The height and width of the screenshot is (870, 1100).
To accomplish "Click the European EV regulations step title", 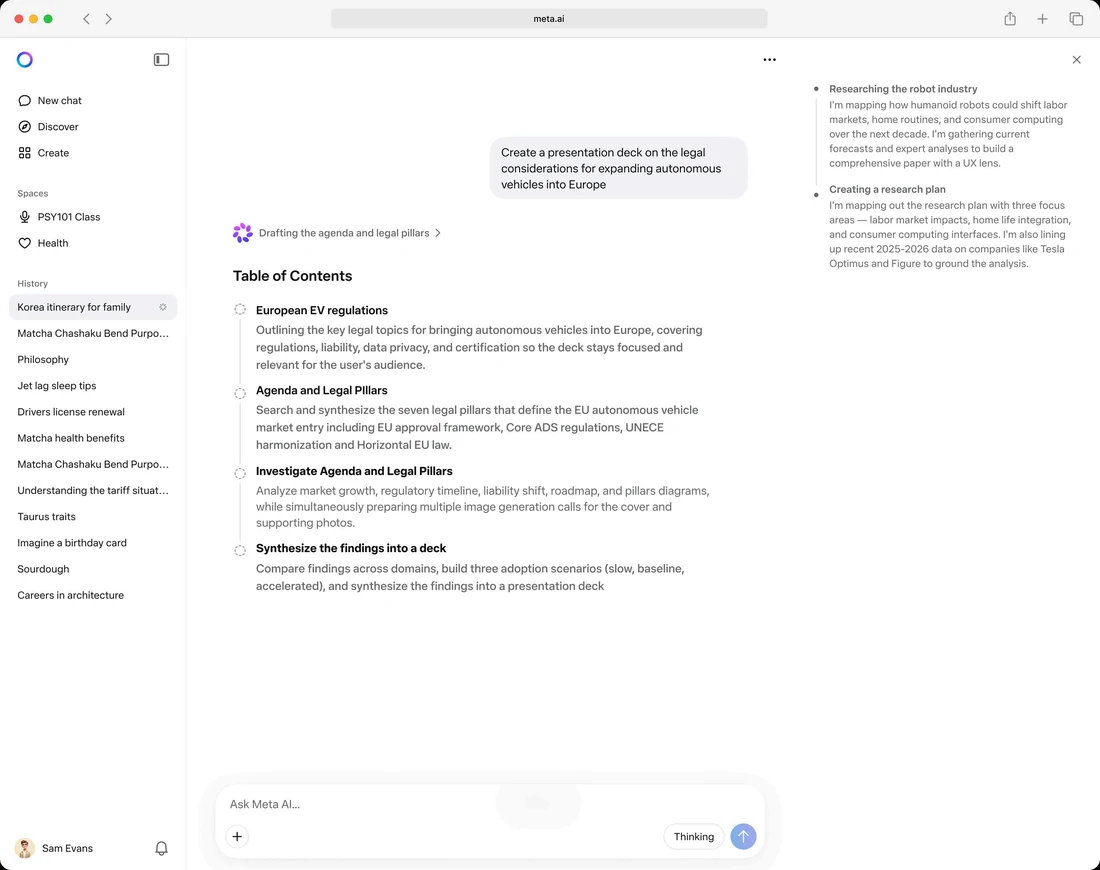I will (x=321, y=310).
